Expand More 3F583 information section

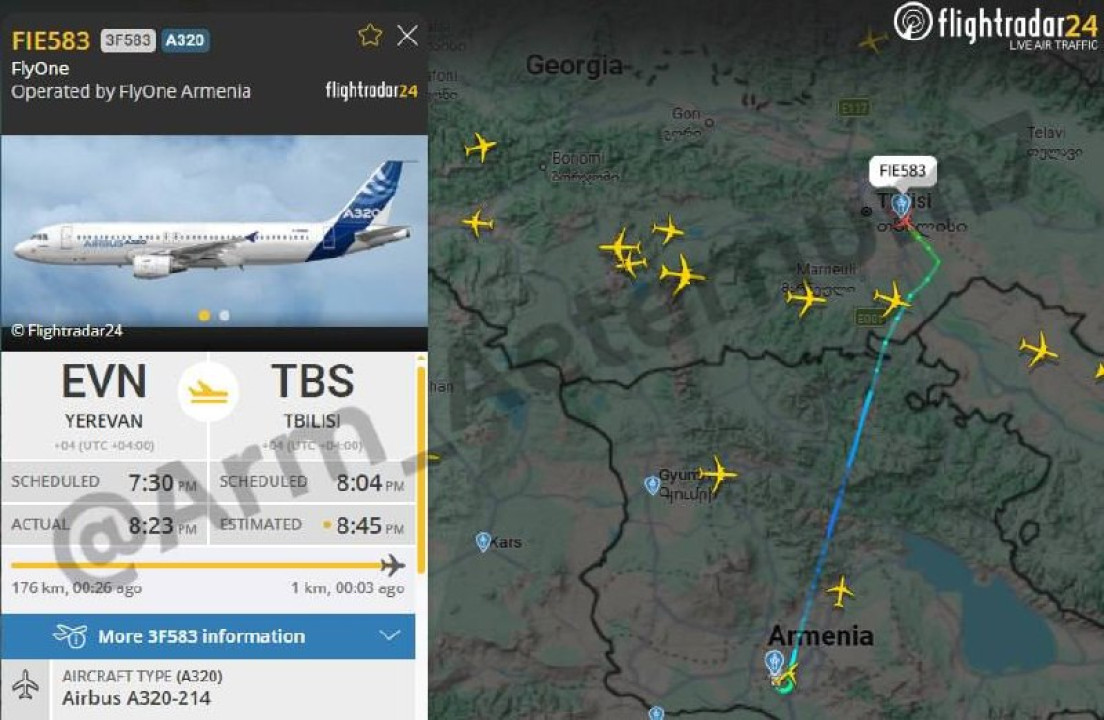[x=208, y=636]
